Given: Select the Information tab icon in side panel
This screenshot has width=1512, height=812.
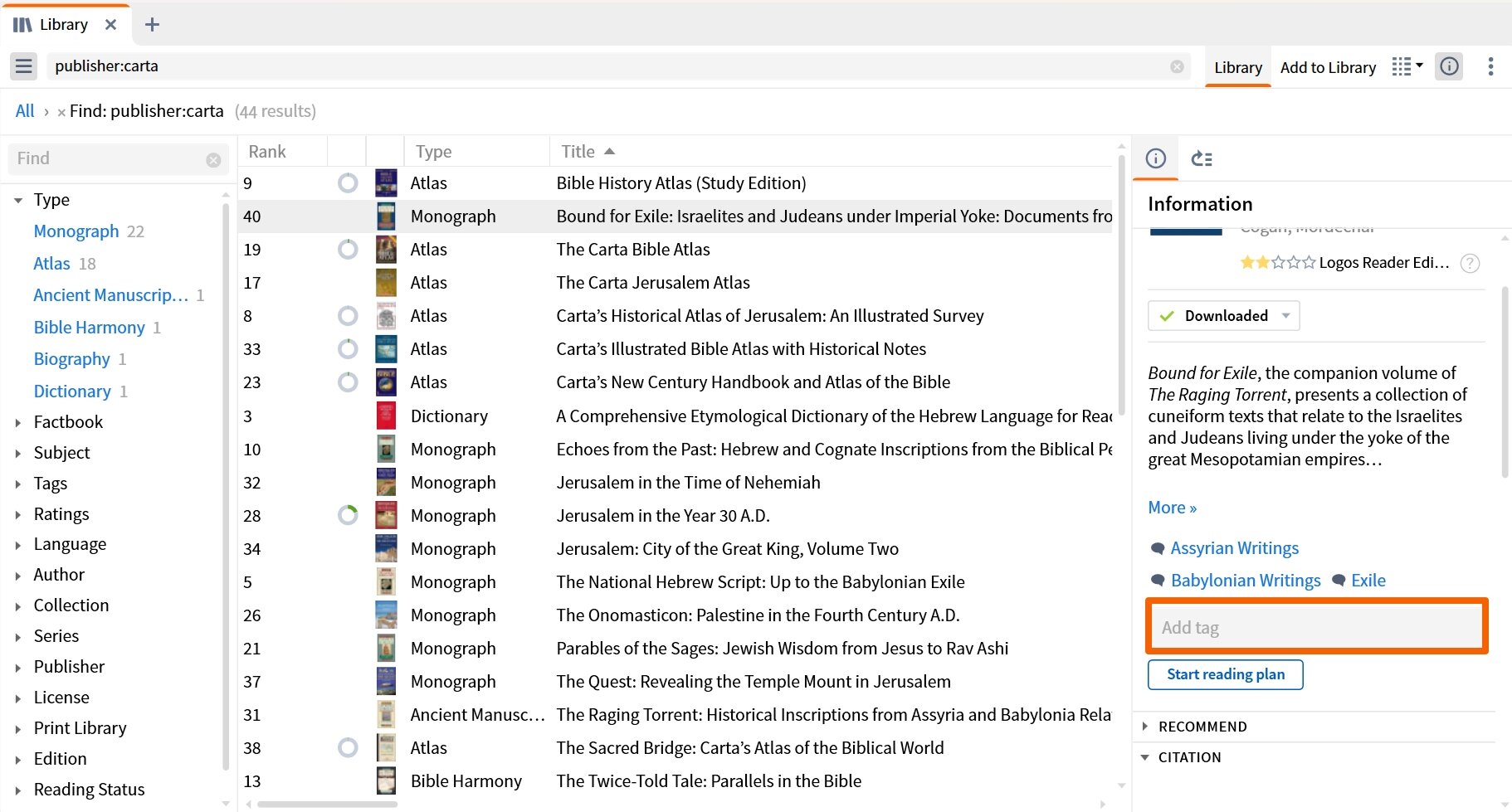Looking at the screenshot, I should [1155, 158].
